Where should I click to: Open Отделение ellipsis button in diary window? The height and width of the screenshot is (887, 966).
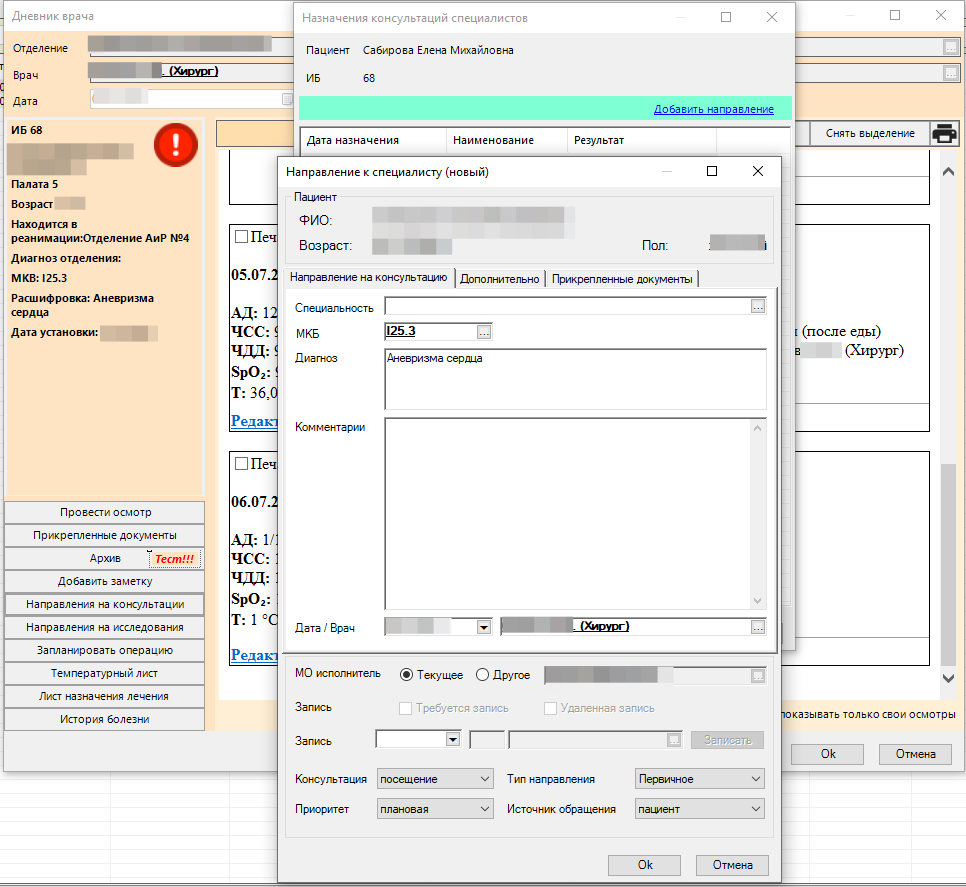pos(951,47)
